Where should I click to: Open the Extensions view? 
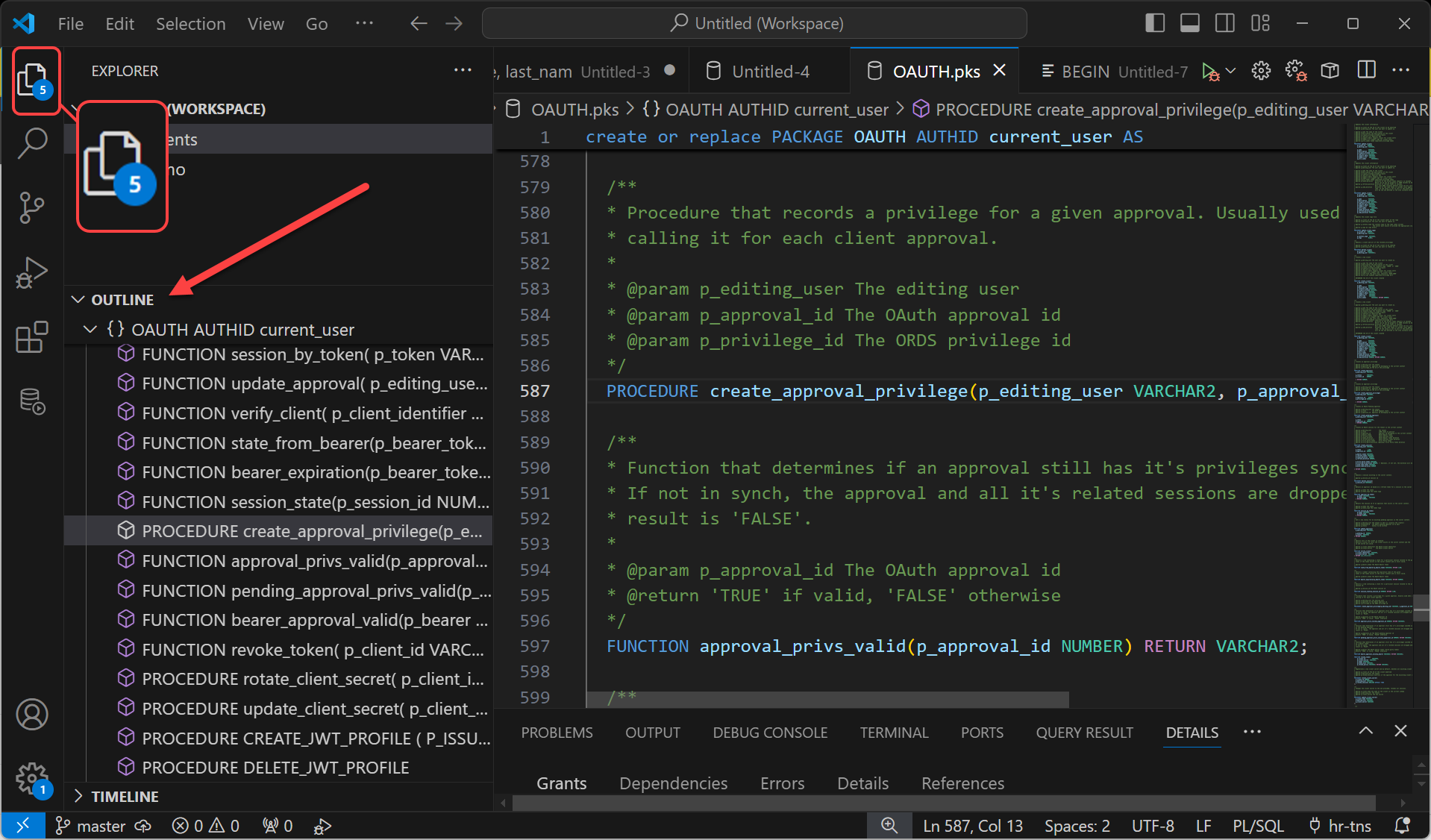click(32, 337)
